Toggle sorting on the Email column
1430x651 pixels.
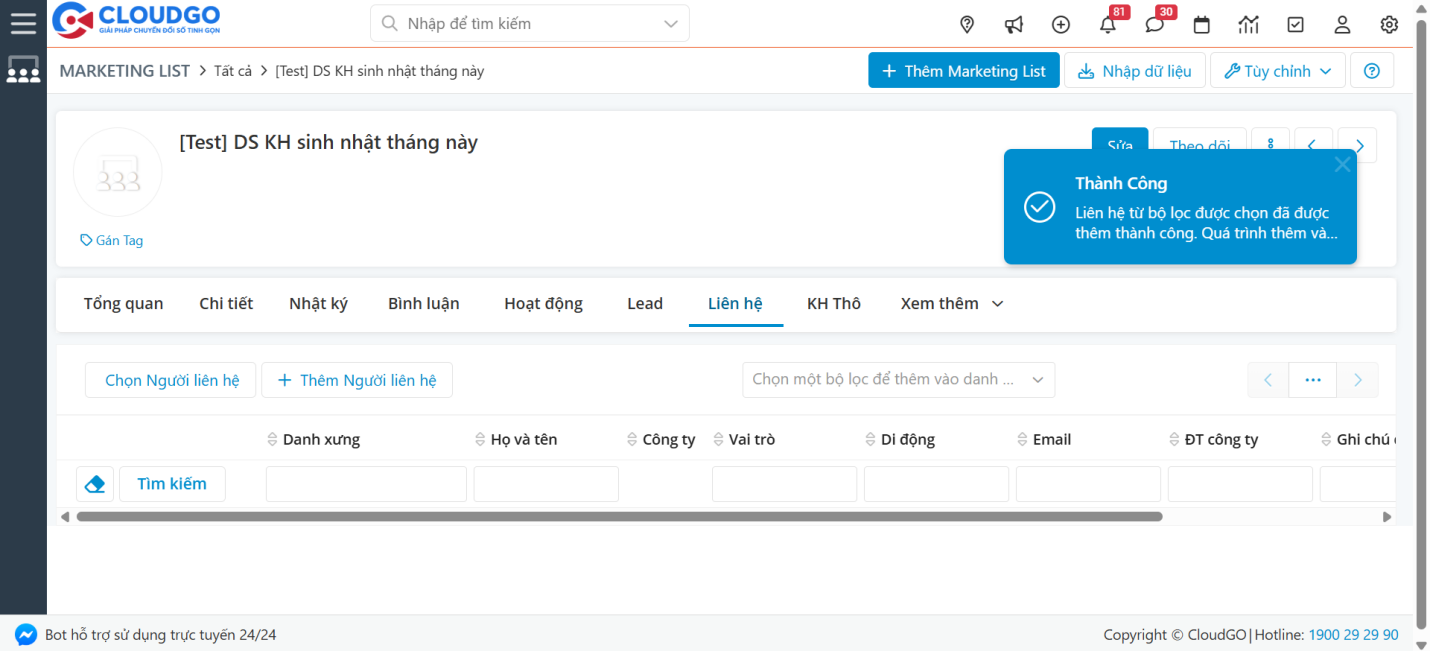[1021, 438]
